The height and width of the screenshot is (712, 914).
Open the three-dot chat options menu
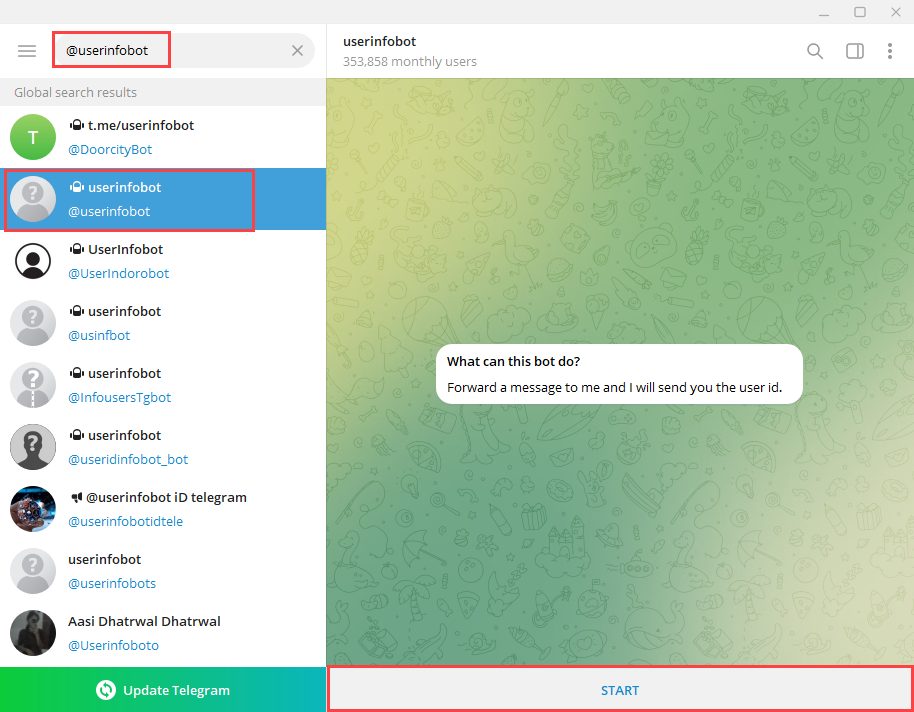pyautogui.click(x=890, y=51)
